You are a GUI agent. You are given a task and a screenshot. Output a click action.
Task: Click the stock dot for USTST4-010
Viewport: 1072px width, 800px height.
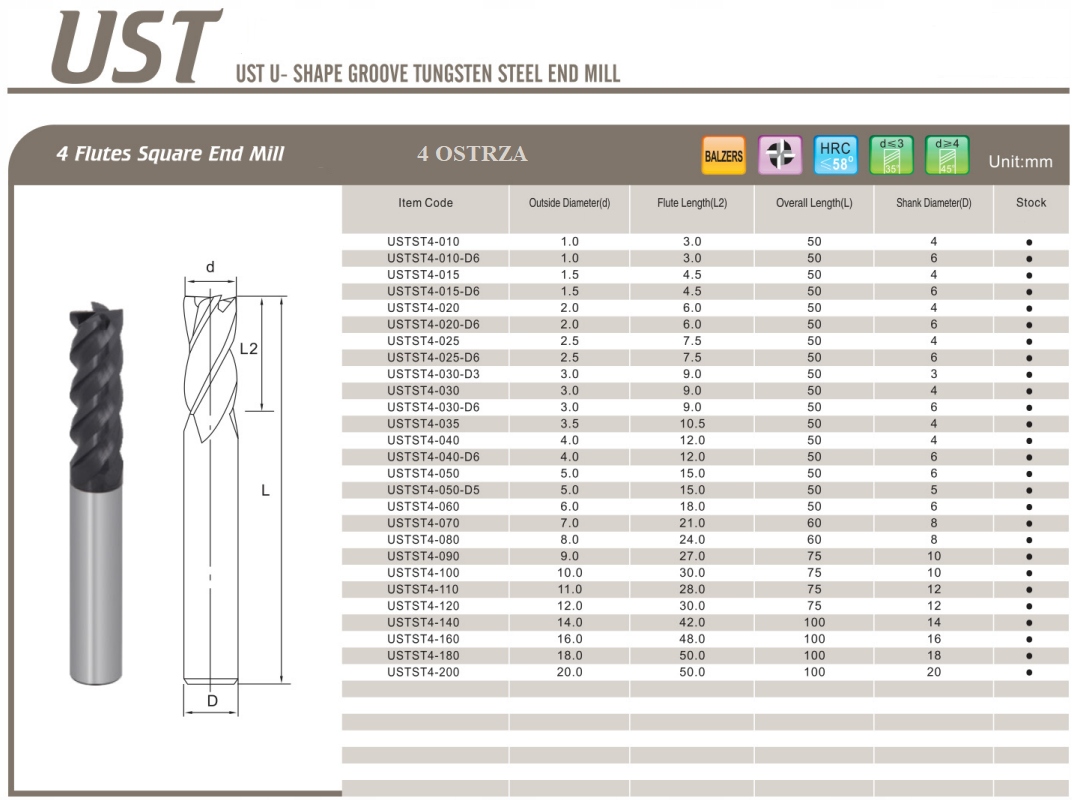(x=1029, y=243)
